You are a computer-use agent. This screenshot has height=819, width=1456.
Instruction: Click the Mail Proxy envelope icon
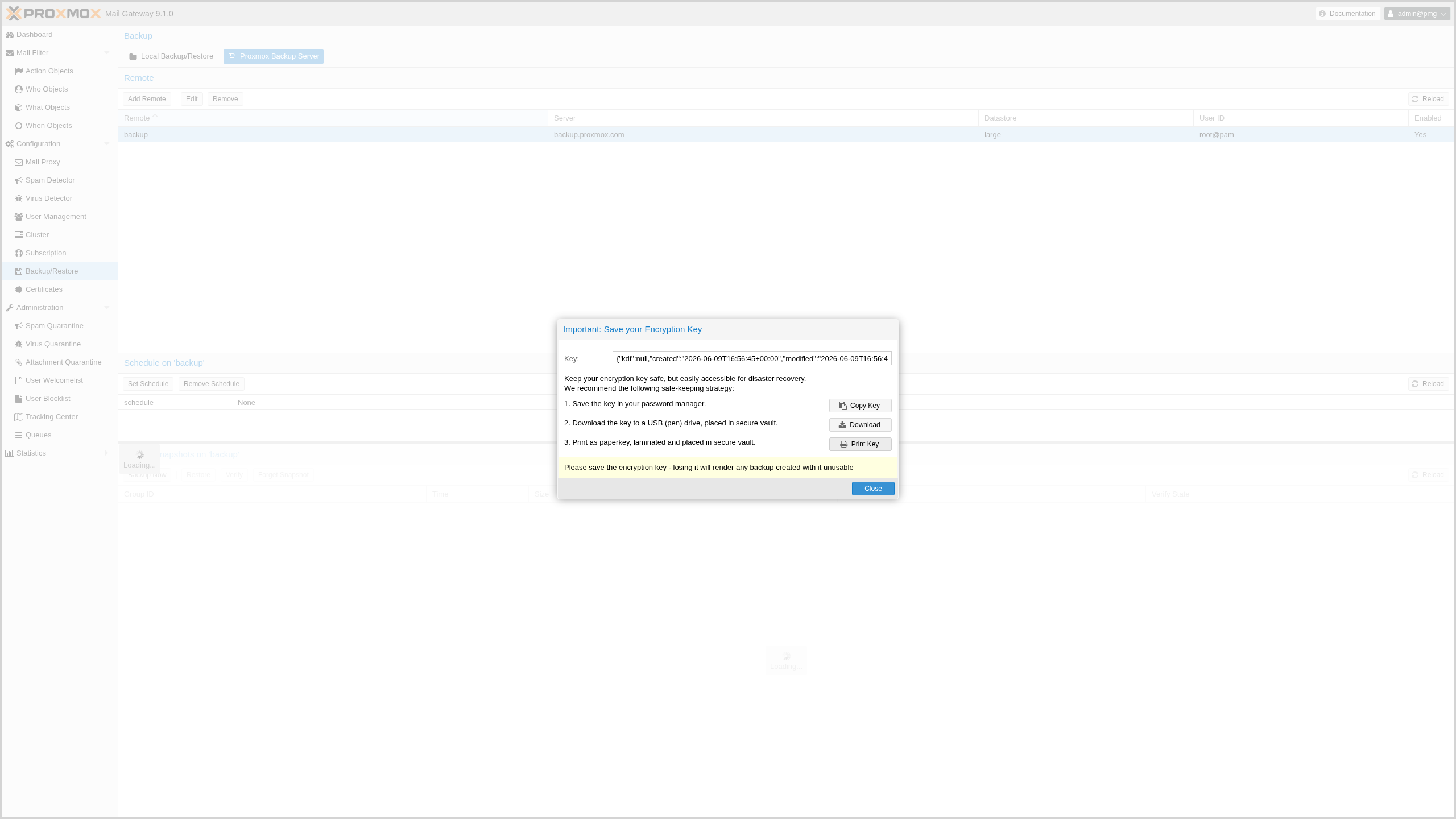(x=19, y=162)
